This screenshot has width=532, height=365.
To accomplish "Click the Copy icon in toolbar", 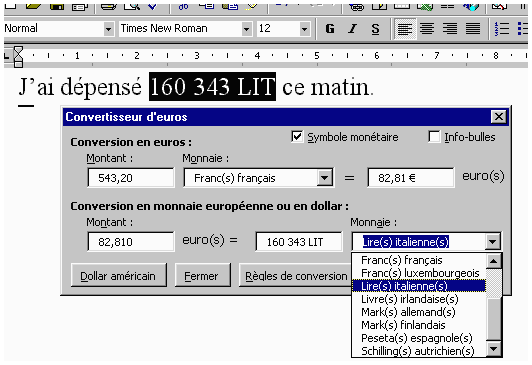I will [207, 6].
